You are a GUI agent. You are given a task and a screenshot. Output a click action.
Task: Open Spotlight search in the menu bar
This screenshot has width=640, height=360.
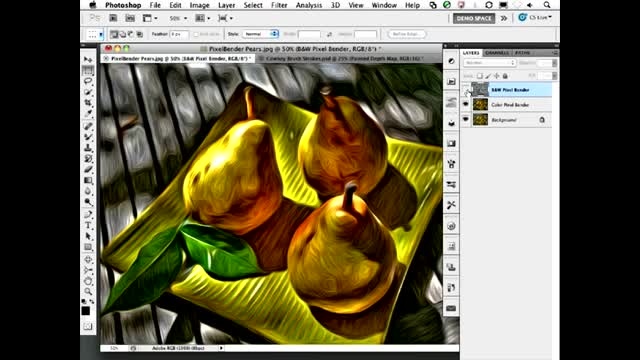pyautogui.click(x=547, y=5)
